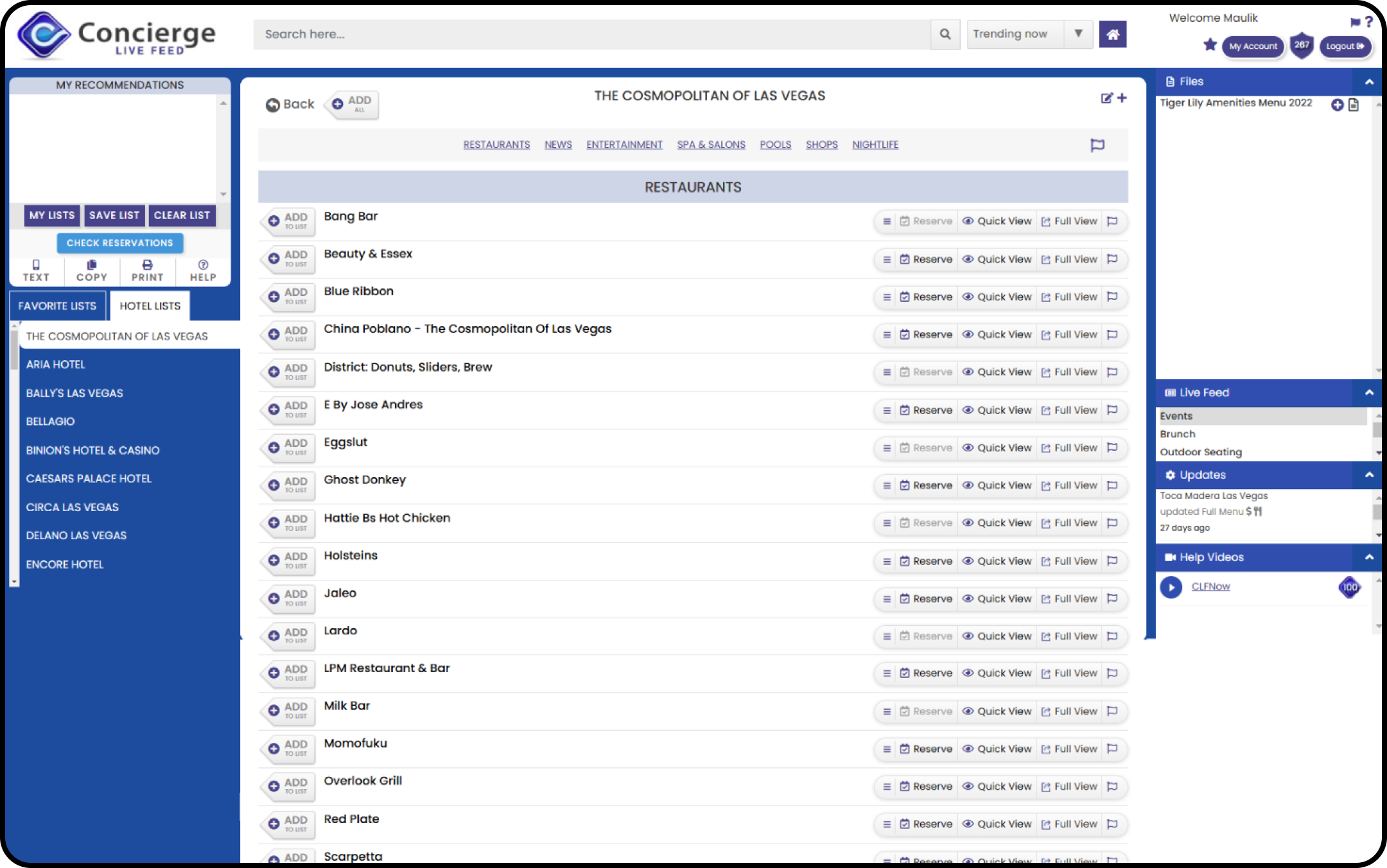Collapse the Updates panel

point(1369,475)
